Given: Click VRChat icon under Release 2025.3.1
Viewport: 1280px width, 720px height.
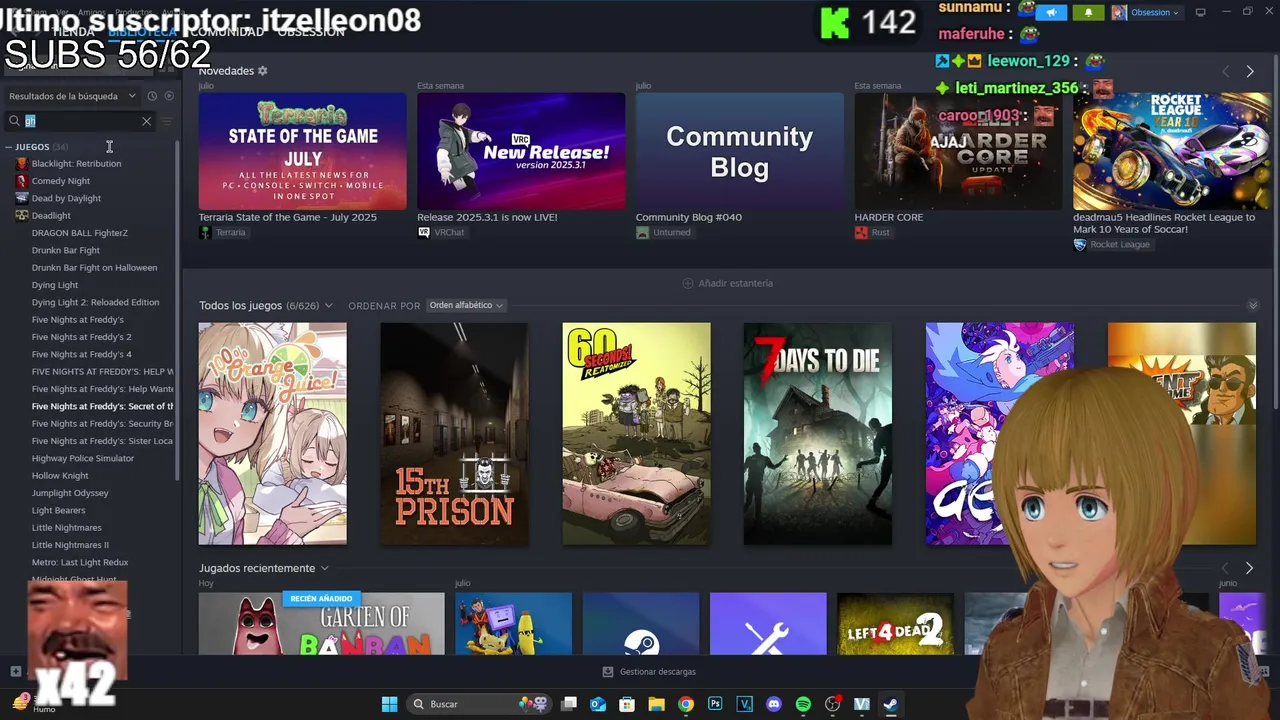Looking at the screenshot, I should point(424,232).
